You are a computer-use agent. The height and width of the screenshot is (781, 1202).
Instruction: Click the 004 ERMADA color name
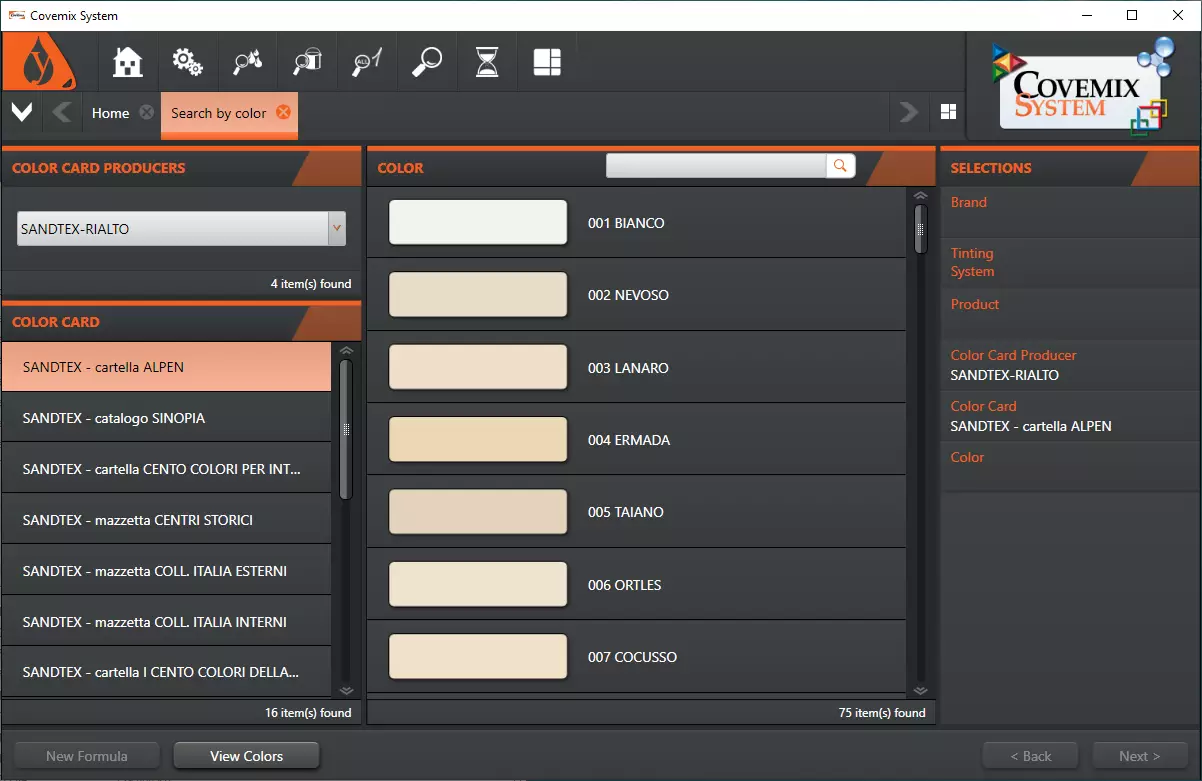pos(629,440)
